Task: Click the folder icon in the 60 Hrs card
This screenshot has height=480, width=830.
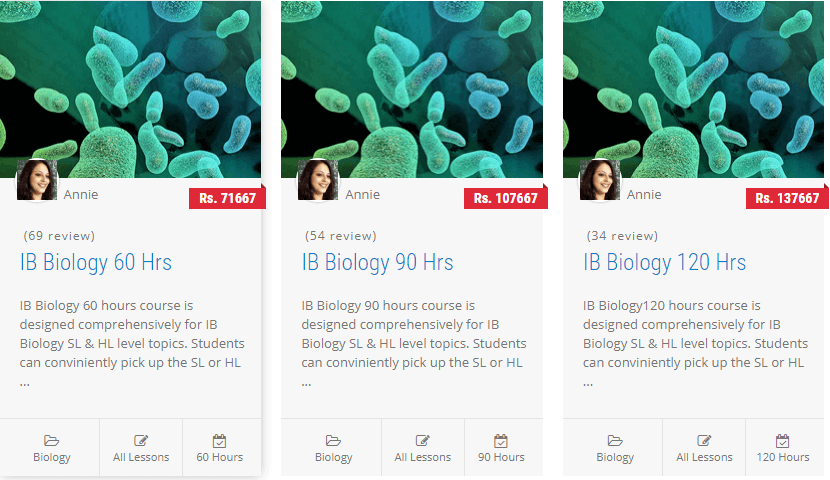Action: point(51,440)
